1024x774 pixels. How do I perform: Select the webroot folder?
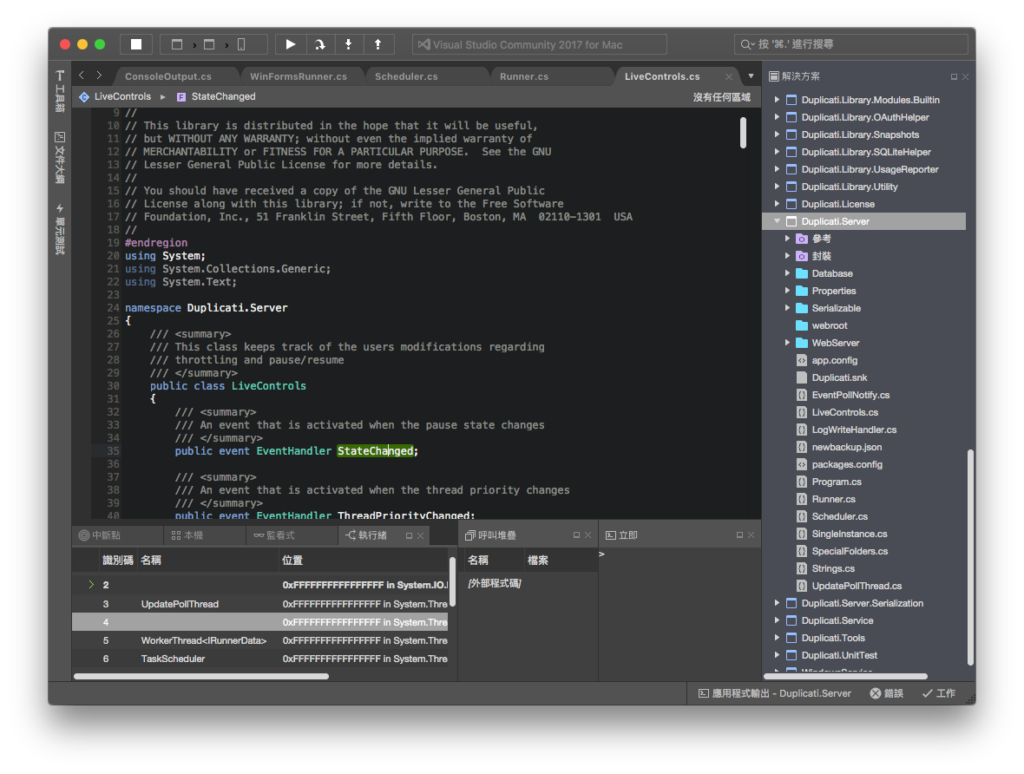click(829, 325)
